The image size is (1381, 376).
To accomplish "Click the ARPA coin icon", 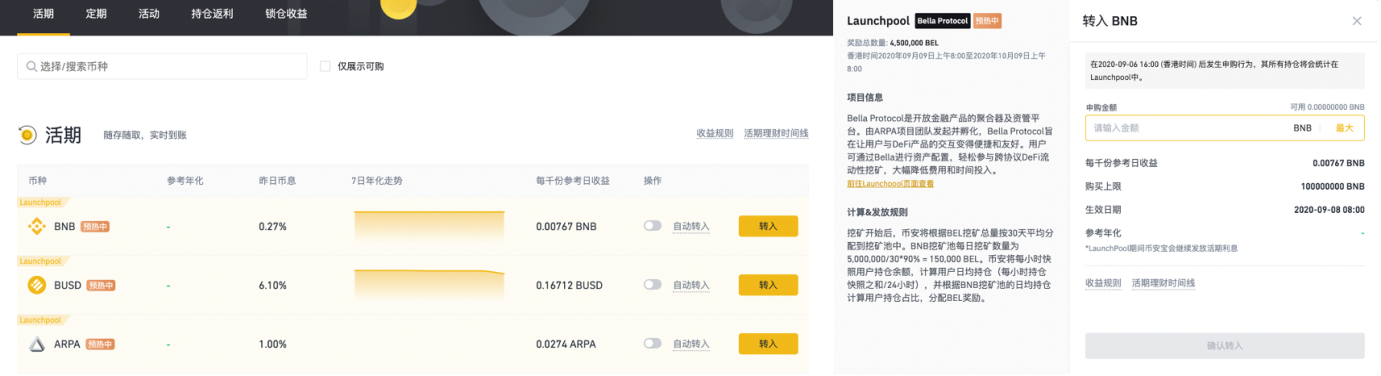I will coord(37,344).
